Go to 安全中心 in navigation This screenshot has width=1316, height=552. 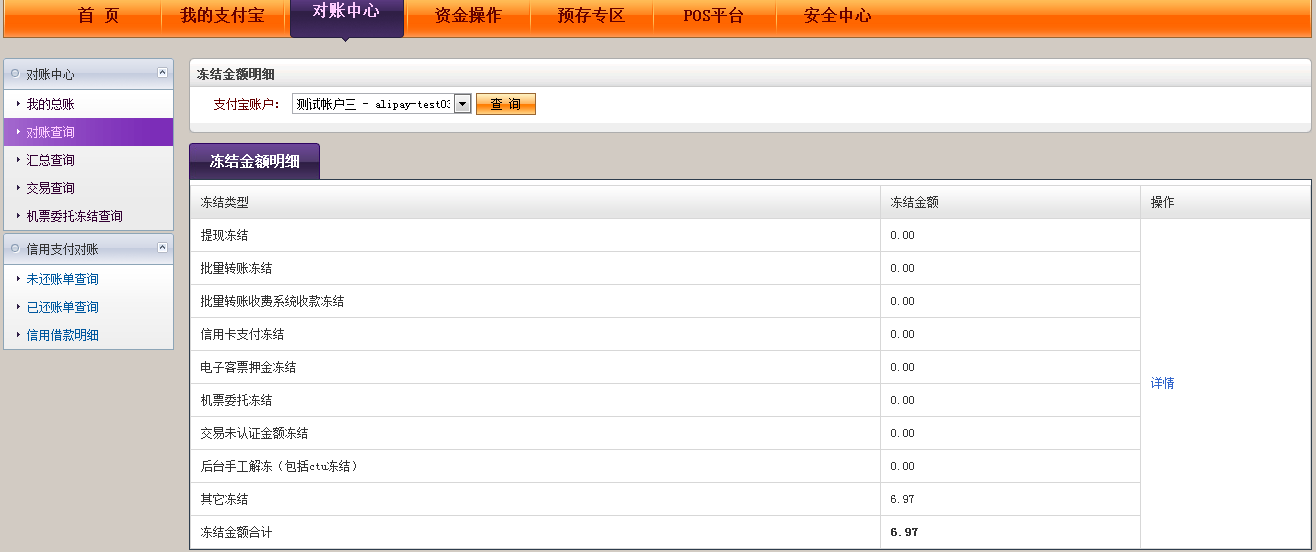click(x=837, y=16)
